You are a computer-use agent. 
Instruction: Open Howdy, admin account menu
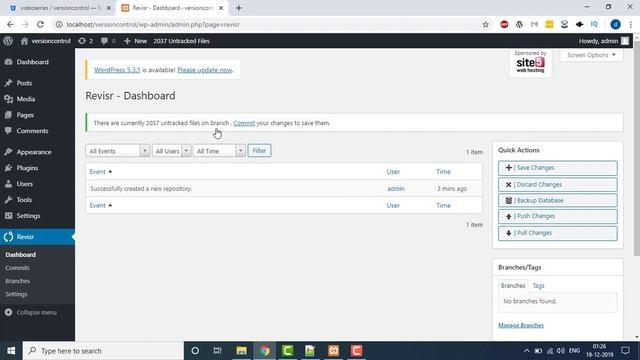(604, 41)
